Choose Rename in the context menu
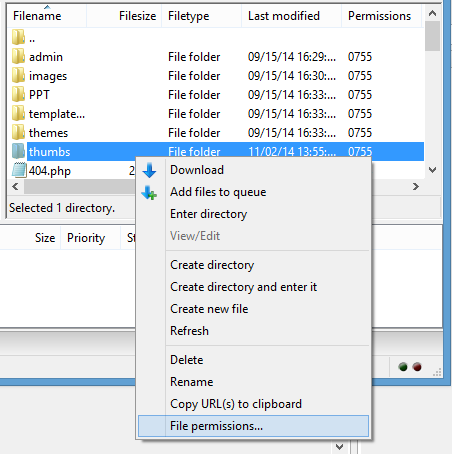The width and height of the screenshot is (452, 454). 192,382
